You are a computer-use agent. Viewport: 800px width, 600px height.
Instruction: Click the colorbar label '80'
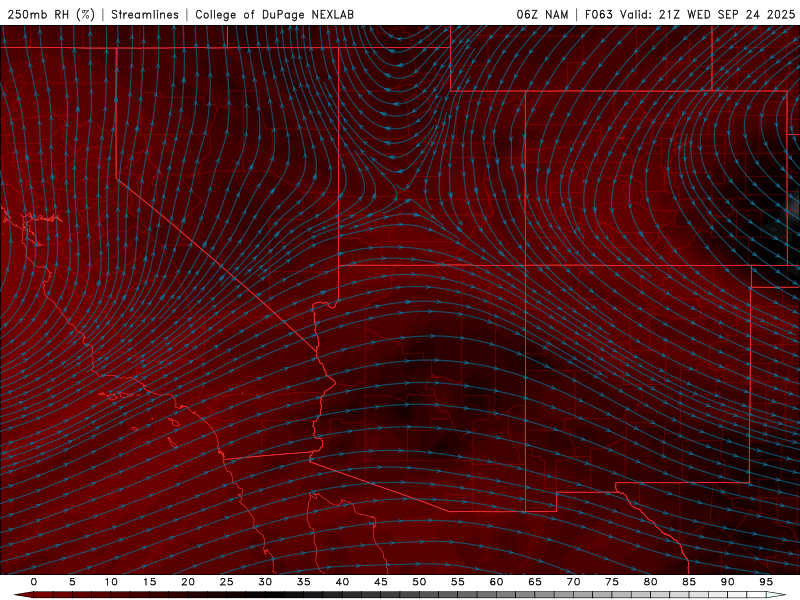tap(650, 582)
